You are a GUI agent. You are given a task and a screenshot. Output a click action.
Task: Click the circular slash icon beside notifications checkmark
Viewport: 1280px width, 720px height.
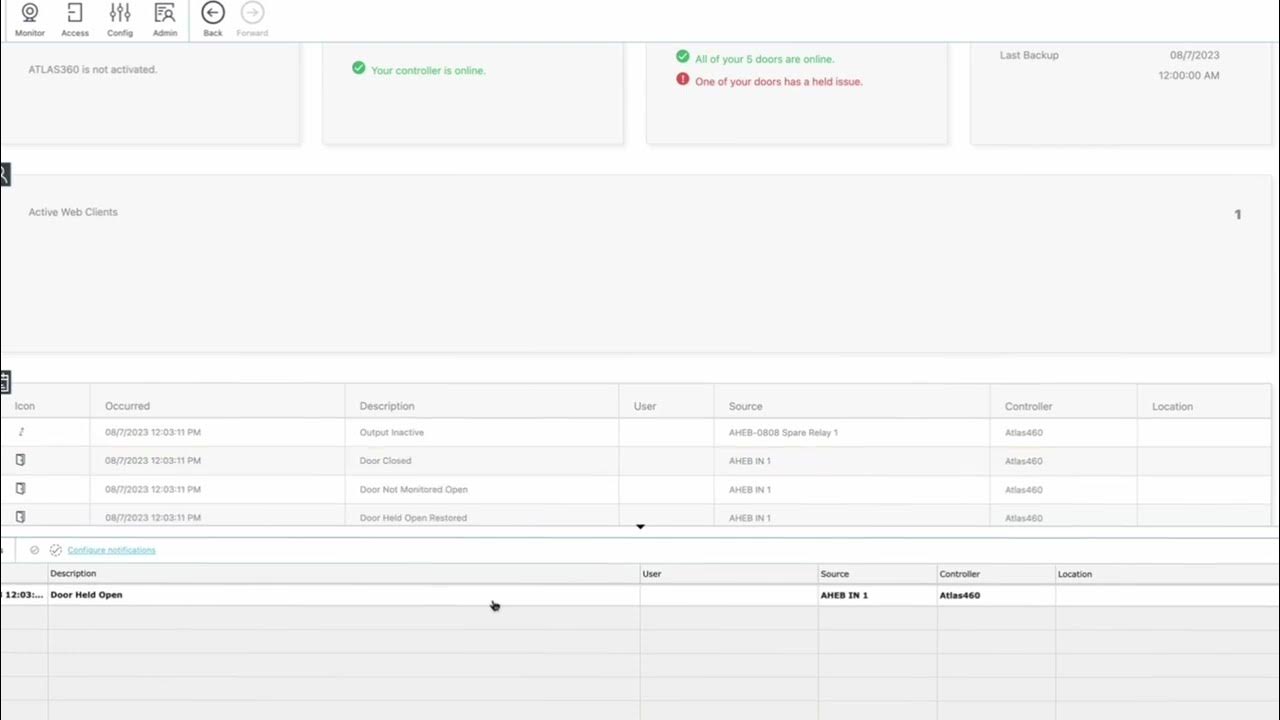click(35, 550)
